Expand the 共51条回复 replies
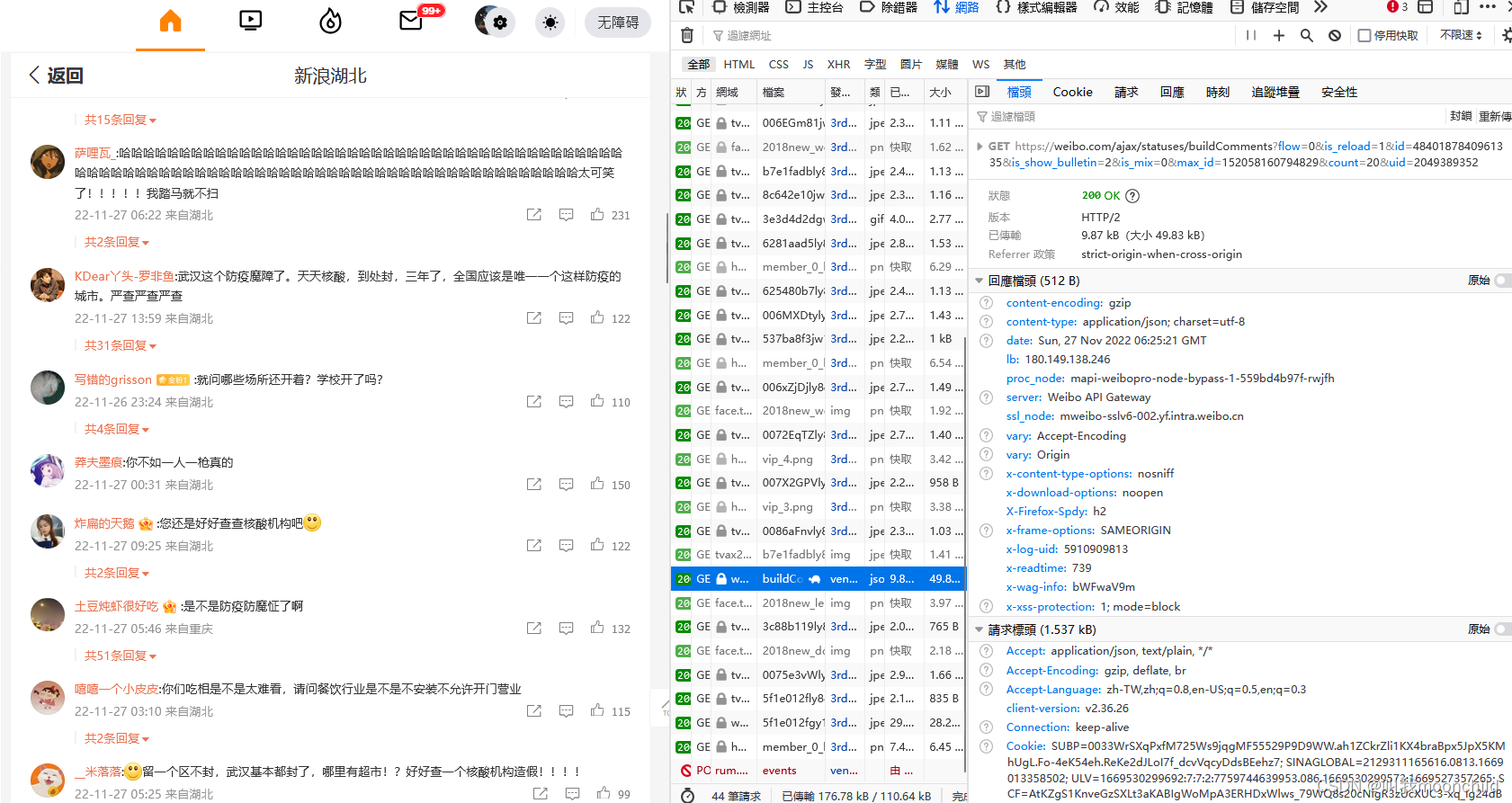The height and width of the screenshot is (803, 1512). pos(121,656)
